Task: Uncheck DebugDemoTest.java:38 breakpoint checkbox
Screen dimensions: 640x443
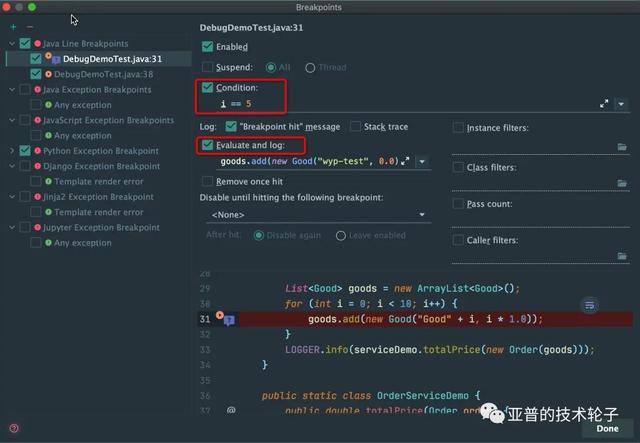Action: click(x=36, y=74)
